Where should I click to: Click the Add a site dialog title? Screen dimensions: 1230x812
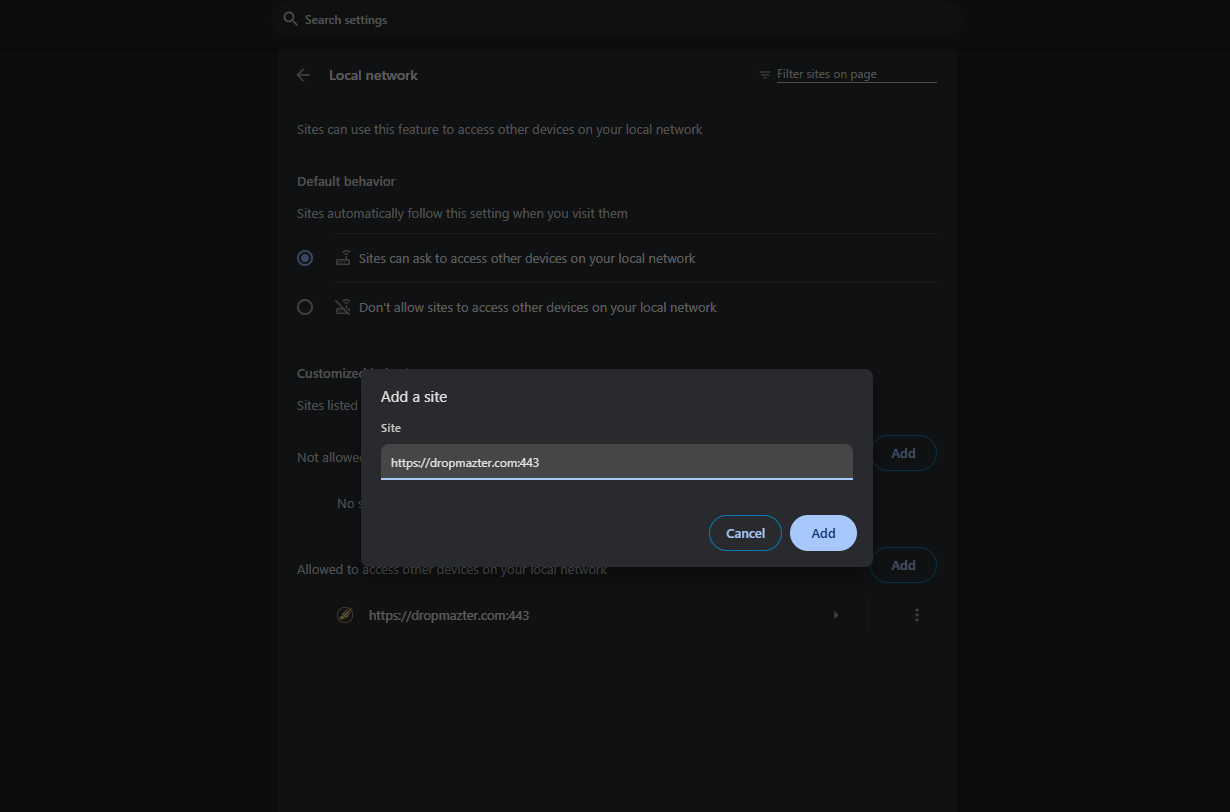point(414,397)
